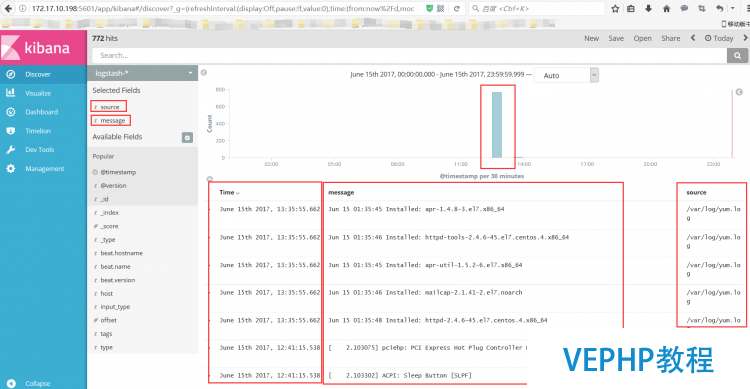Screen dimensions: 750x389
Task: Go to next time period arrow
Action: tap(745, 38)
